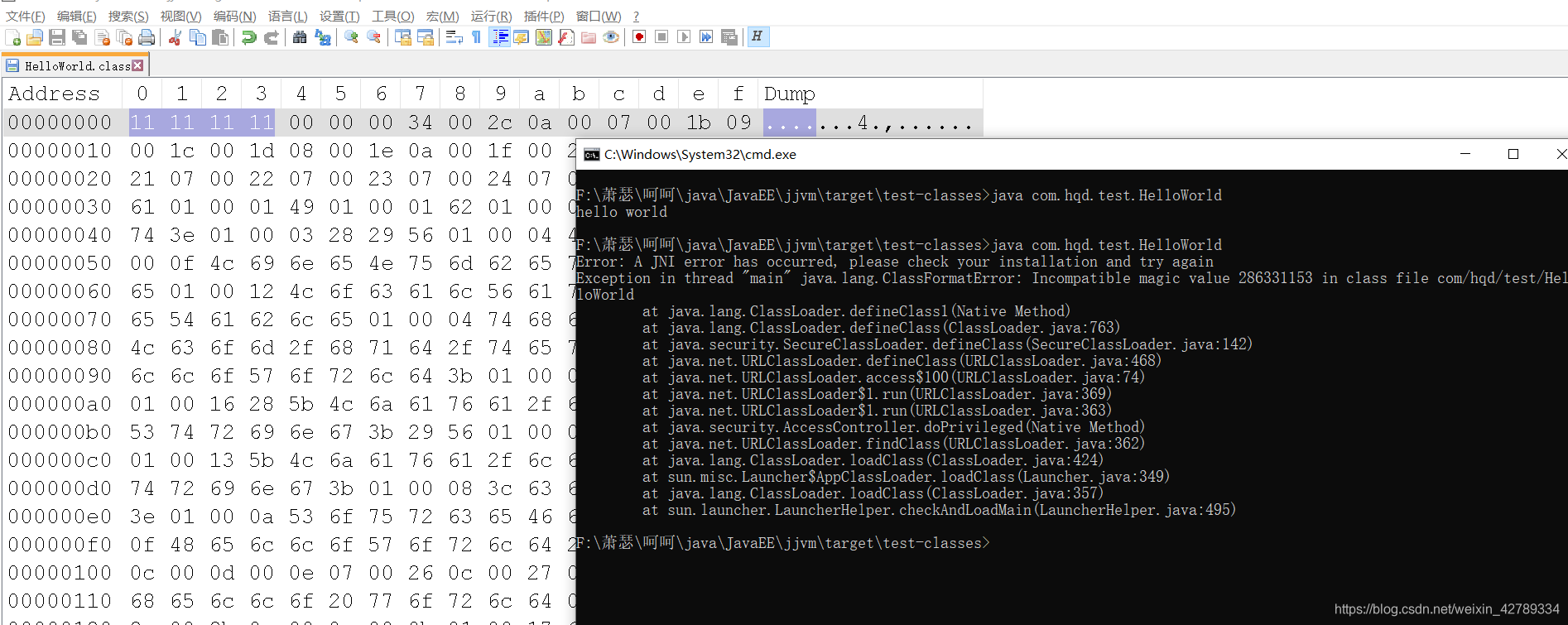The image size is (1568, 625).
Task: Open the 窗口(W) menu
Action: click(x=598, y=16)
